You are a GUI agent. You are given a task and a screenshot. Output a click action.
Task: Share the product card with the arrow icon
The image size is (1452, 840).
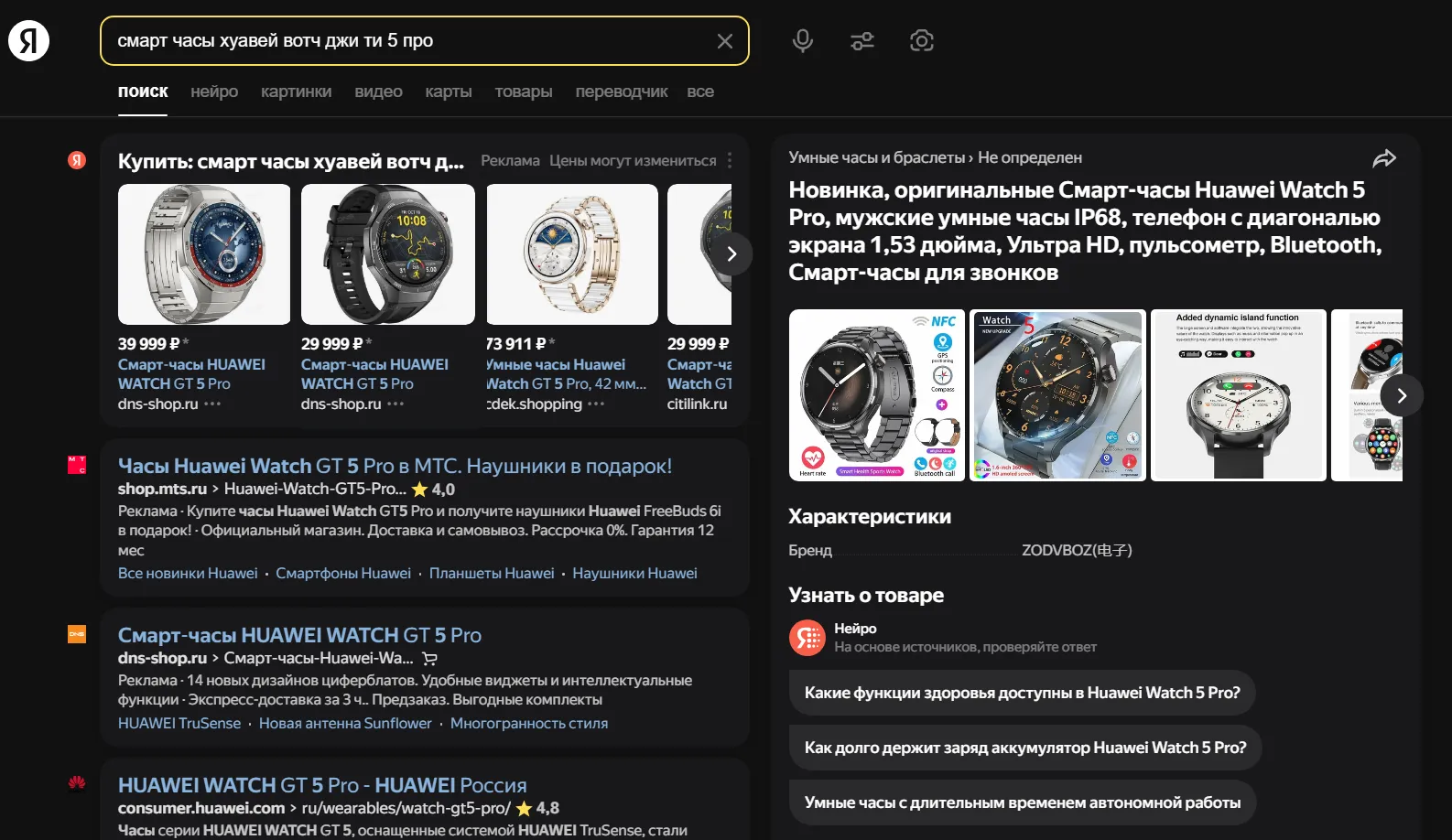point(1384,158)
